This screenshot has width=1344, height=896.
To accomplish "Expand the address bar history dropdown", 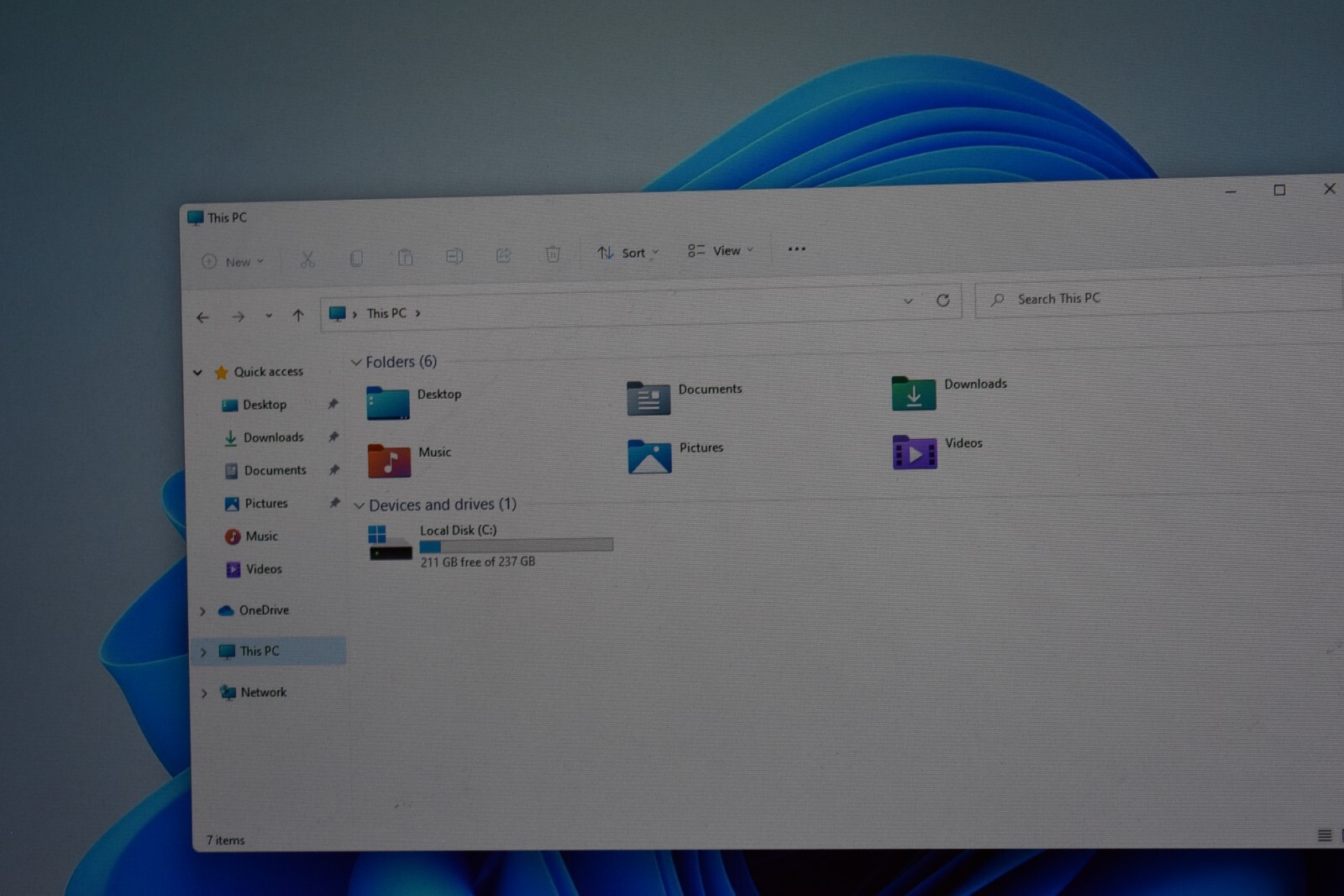I will (908, 301).
